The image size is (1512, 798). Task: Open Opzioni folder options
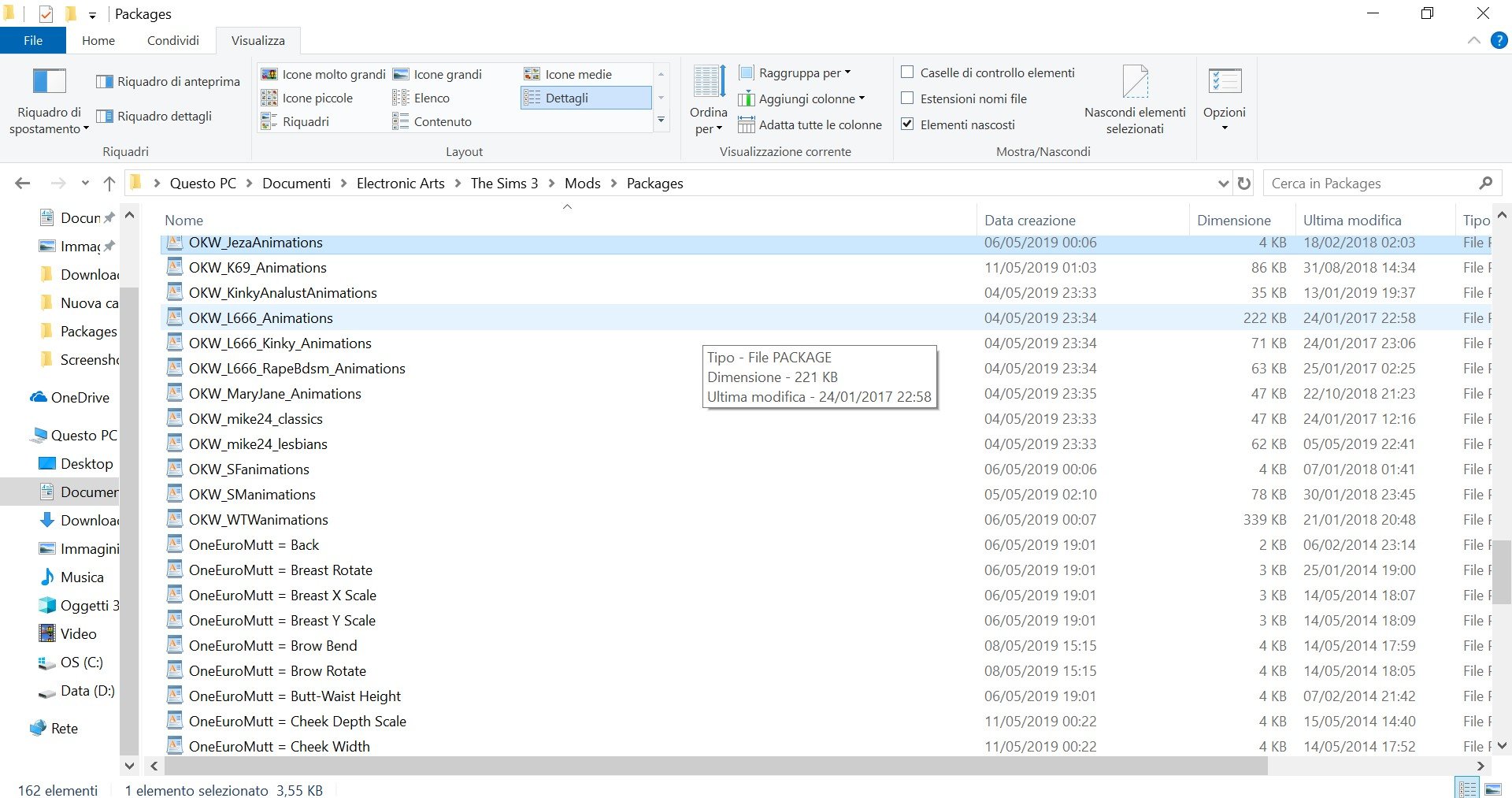point(1225,100)
